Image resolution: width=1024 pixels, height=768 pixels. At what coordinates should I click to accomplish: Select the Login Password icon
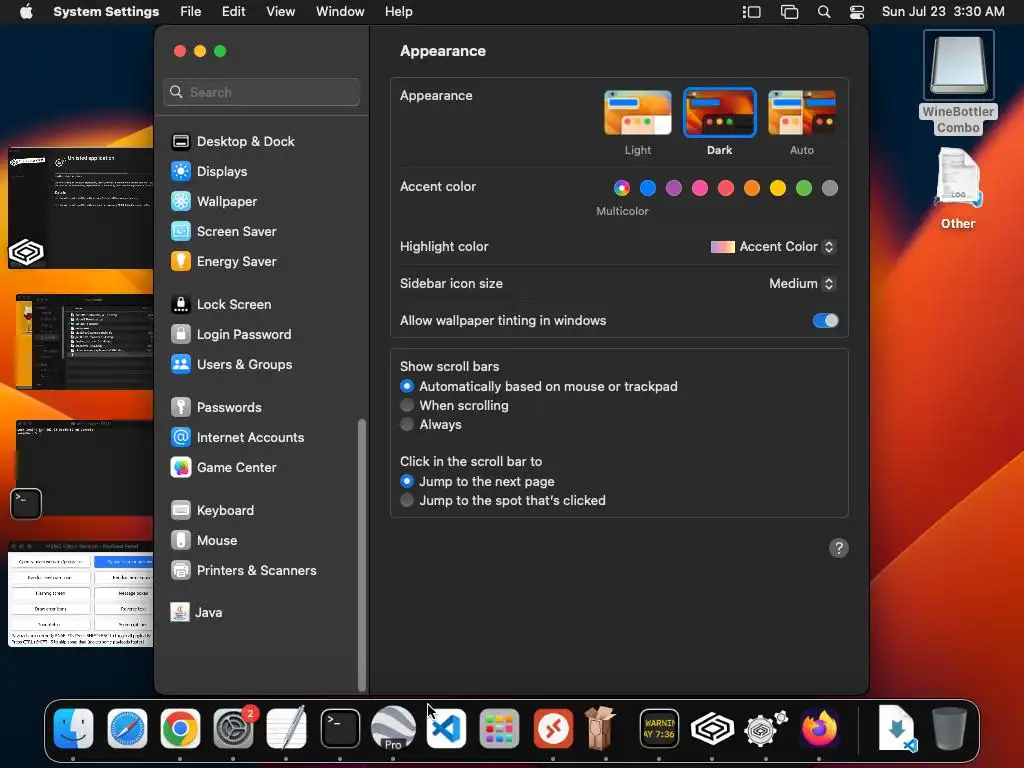point(181,334)
